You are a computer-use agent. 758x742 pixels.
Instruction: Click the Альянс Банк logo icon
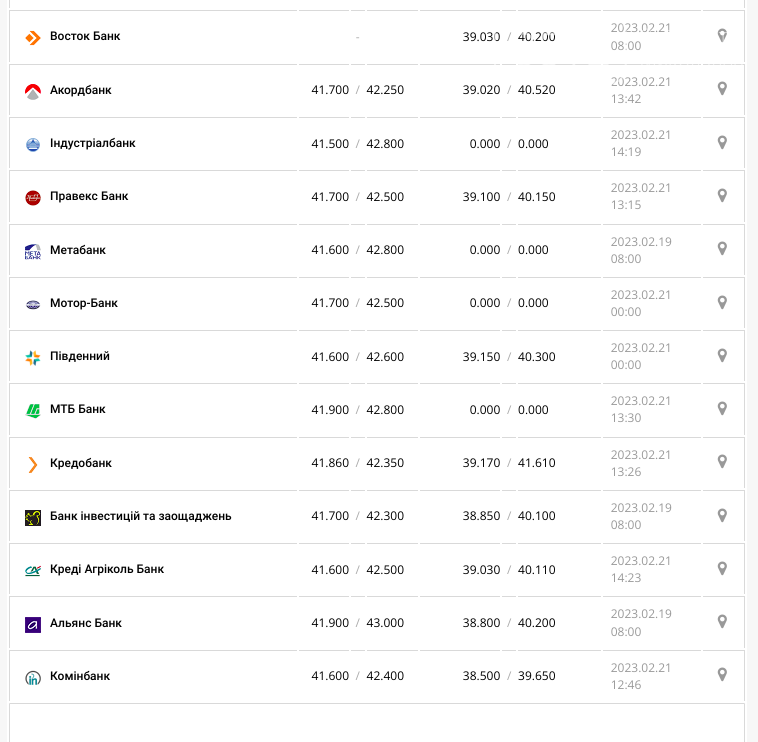33,624
